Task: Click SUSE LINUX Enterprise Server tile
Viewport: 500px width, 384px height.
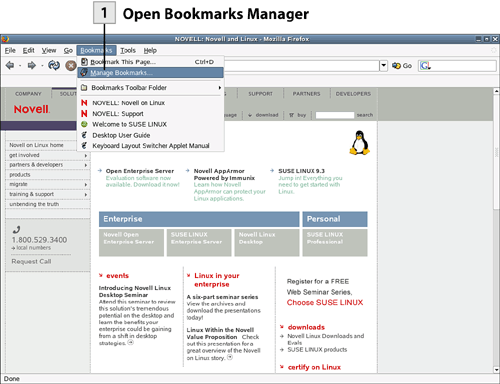Action: pyautogui.click(x=199, y=242)
